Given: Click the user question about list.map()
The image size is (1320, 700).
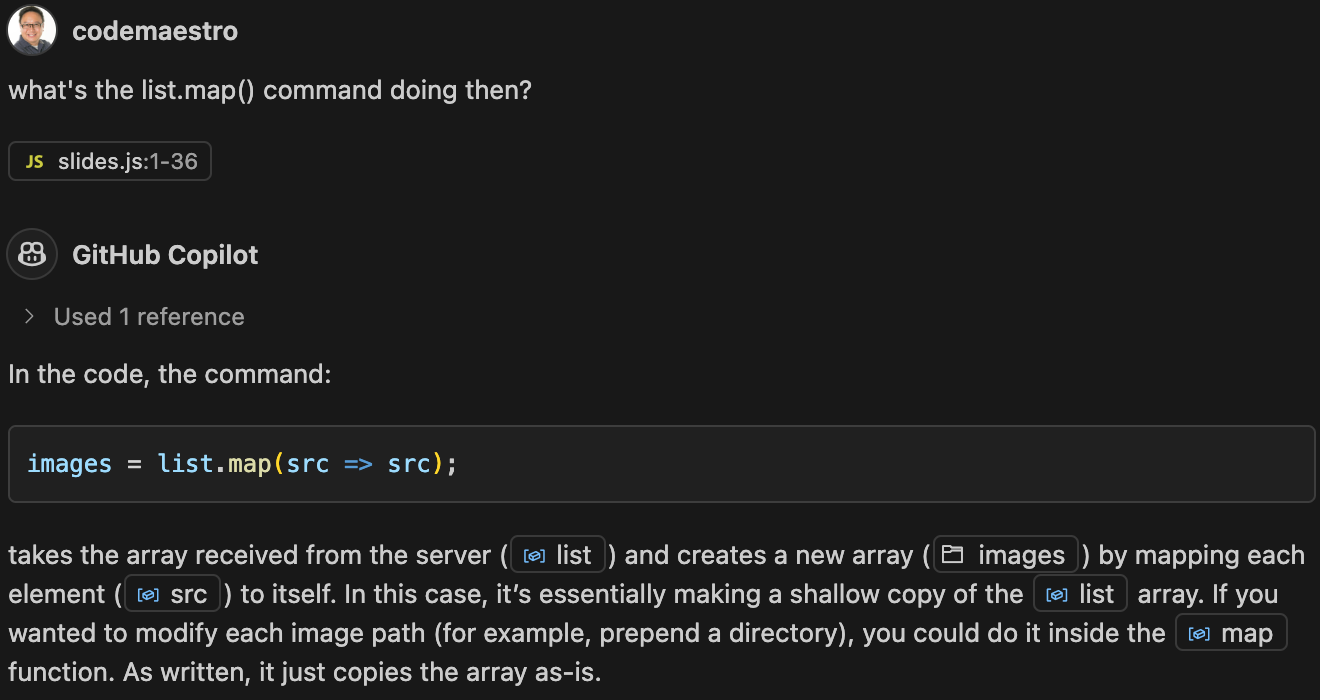Looking at the screenshot, I should 270,90.
